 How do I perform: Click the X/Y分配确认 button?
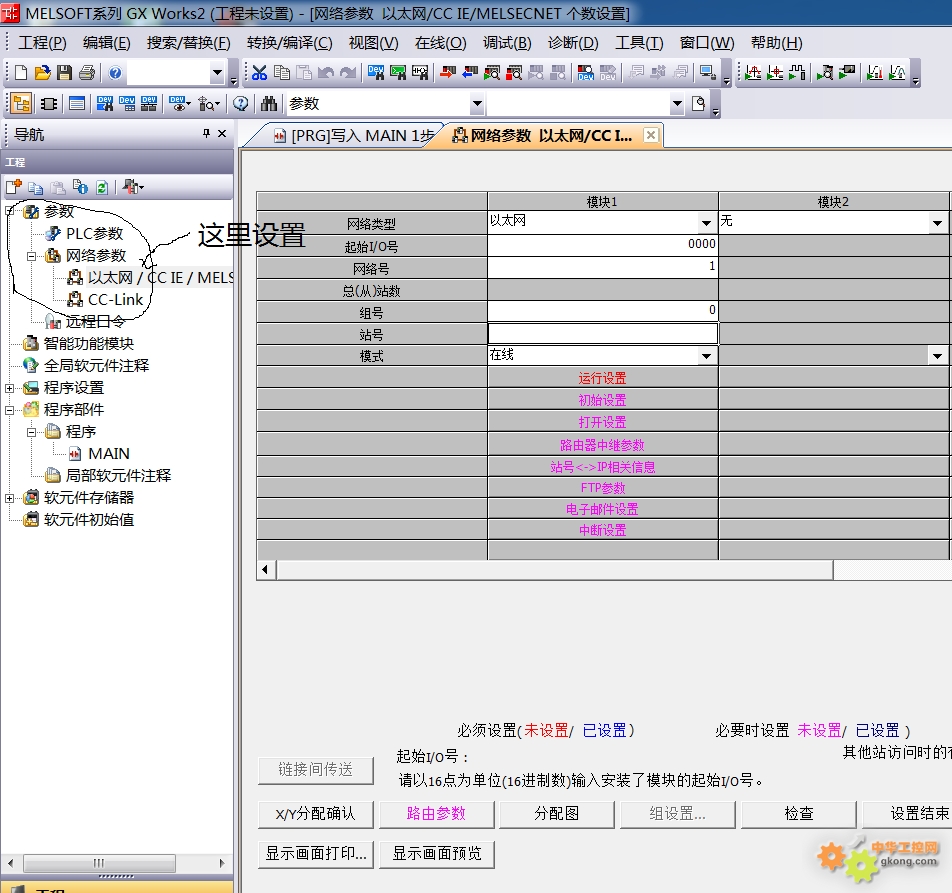pyautogui.click(x=315, y=813)
